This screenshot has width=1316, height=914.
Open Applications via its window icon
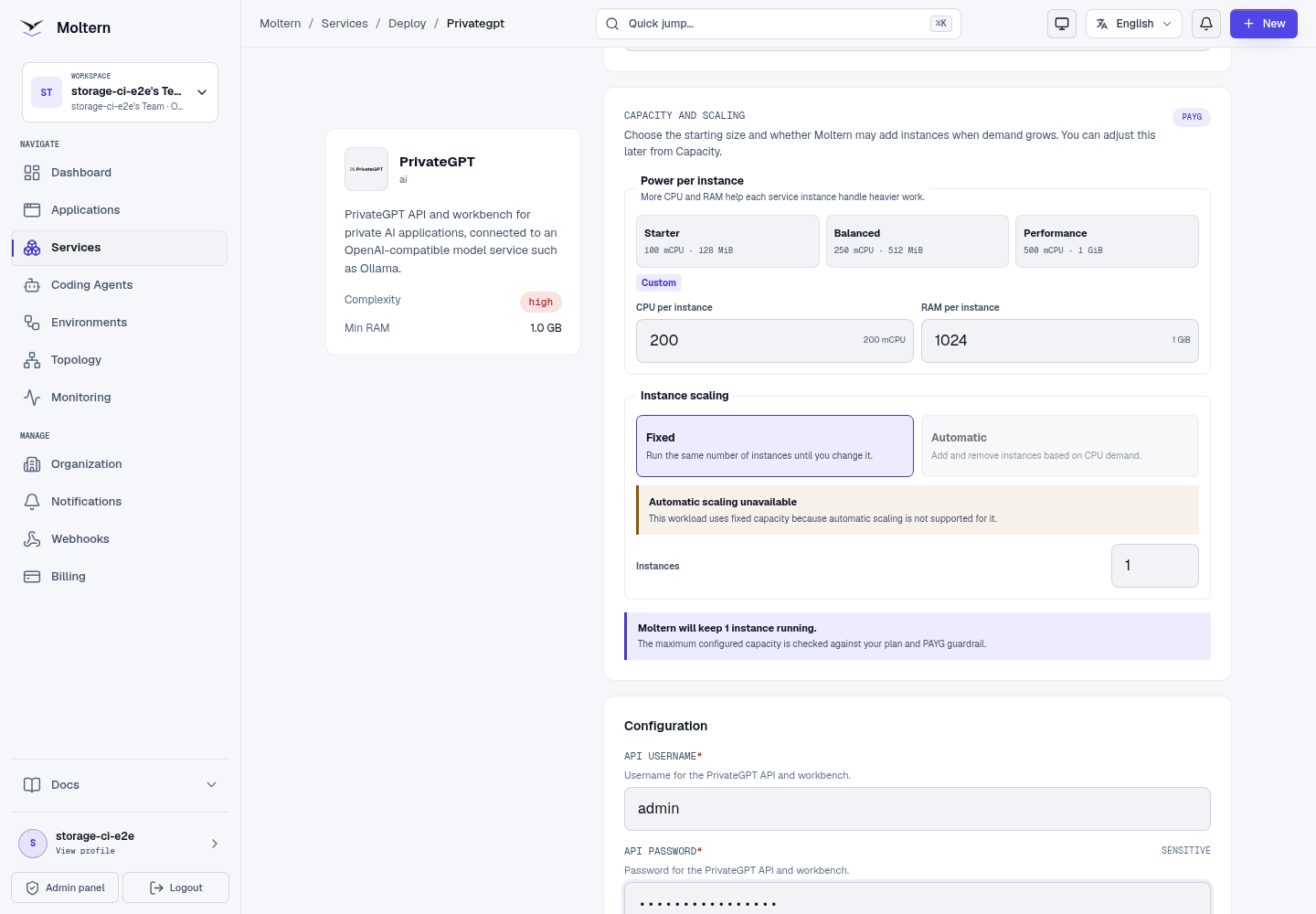32,210
